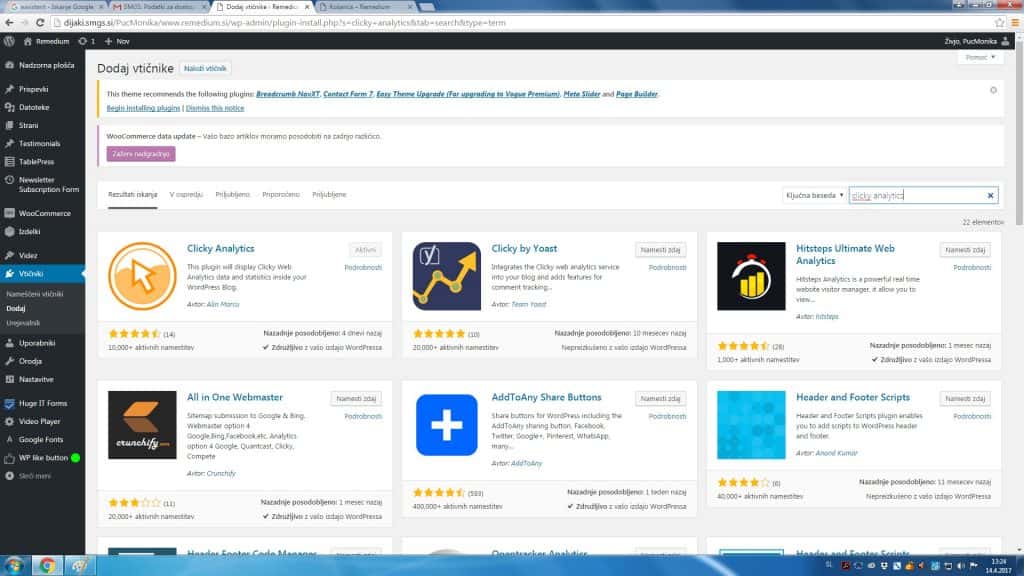
Task: Collapse the sidebar with Skrči meni
Action: pos(36,476)
